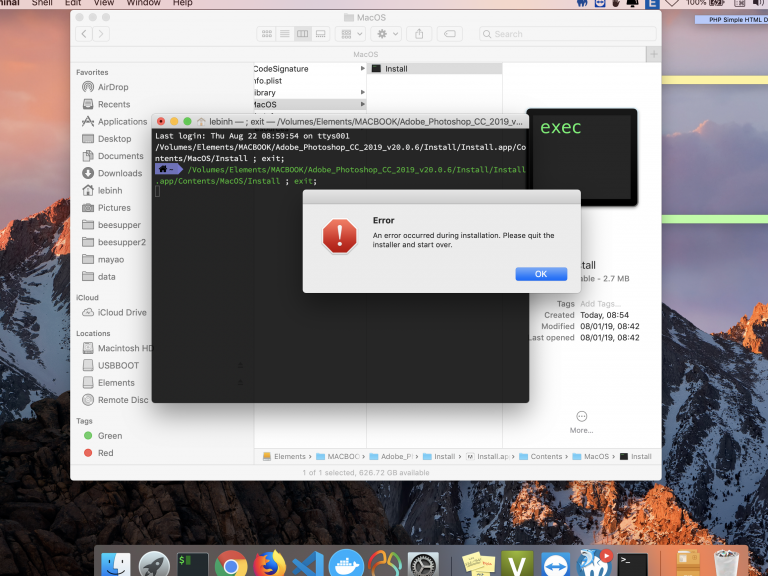Open TeamViewer from the Dock
The width and height of the screenshot is (768, 576).
point(555,565)
